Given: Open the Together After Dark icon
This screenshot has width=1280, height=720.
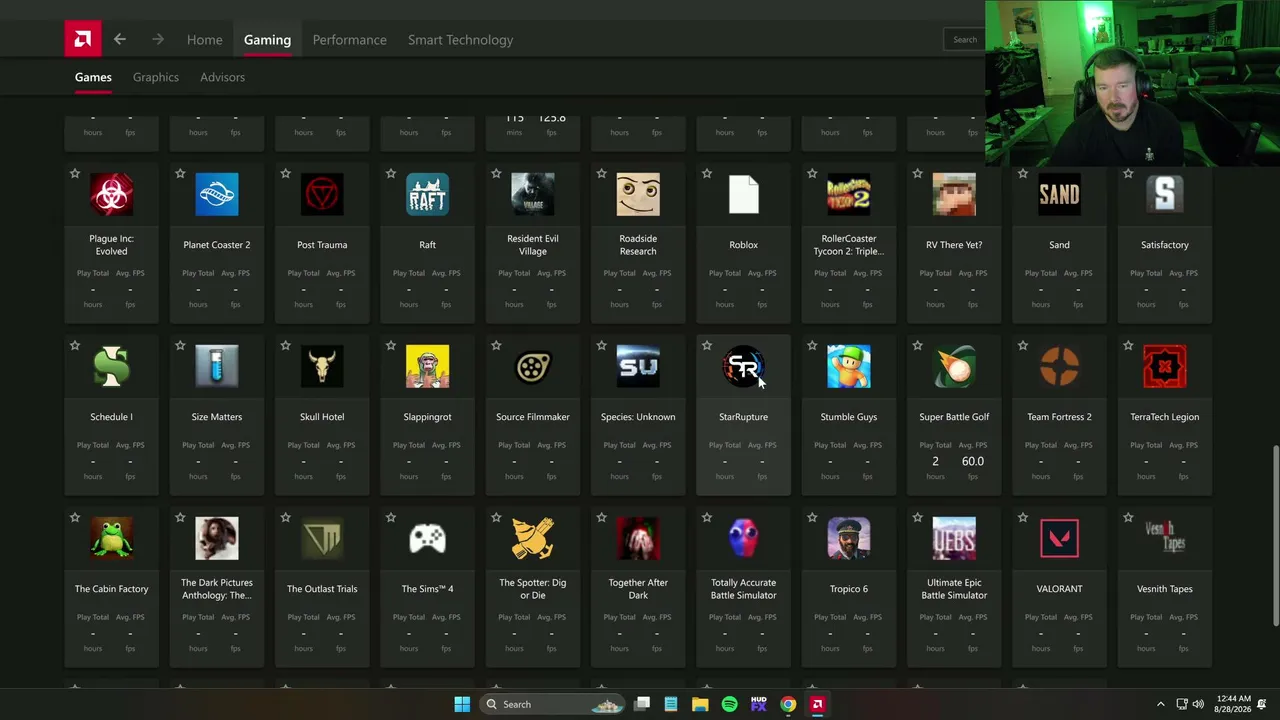Looking at the screenshot, I should pyautogui.click(x=638, y=538).
